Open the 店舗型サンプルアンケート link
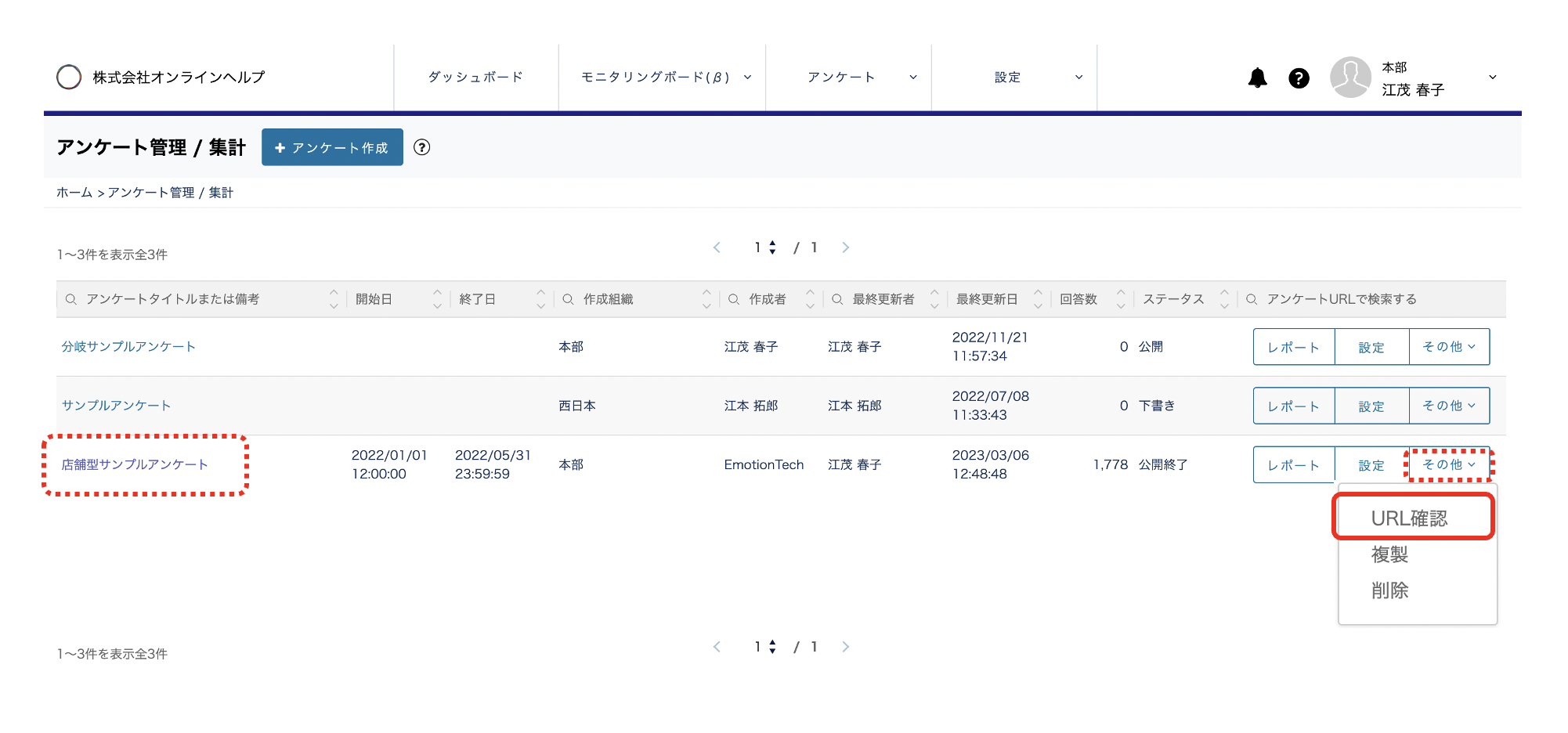Image resolution: width=1568 pixels, height=733 pixels. point(135,464)
